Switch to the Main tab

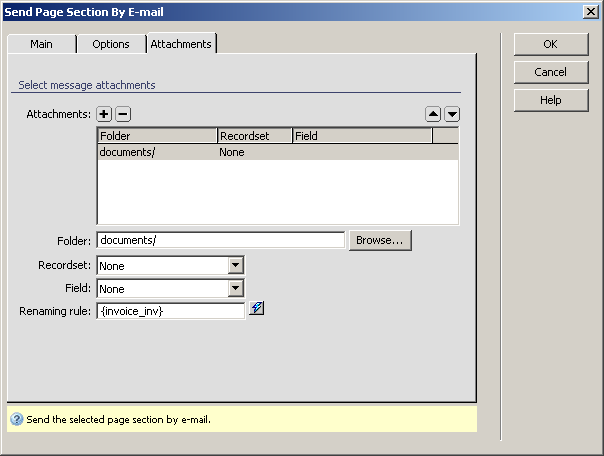[41, 44]
